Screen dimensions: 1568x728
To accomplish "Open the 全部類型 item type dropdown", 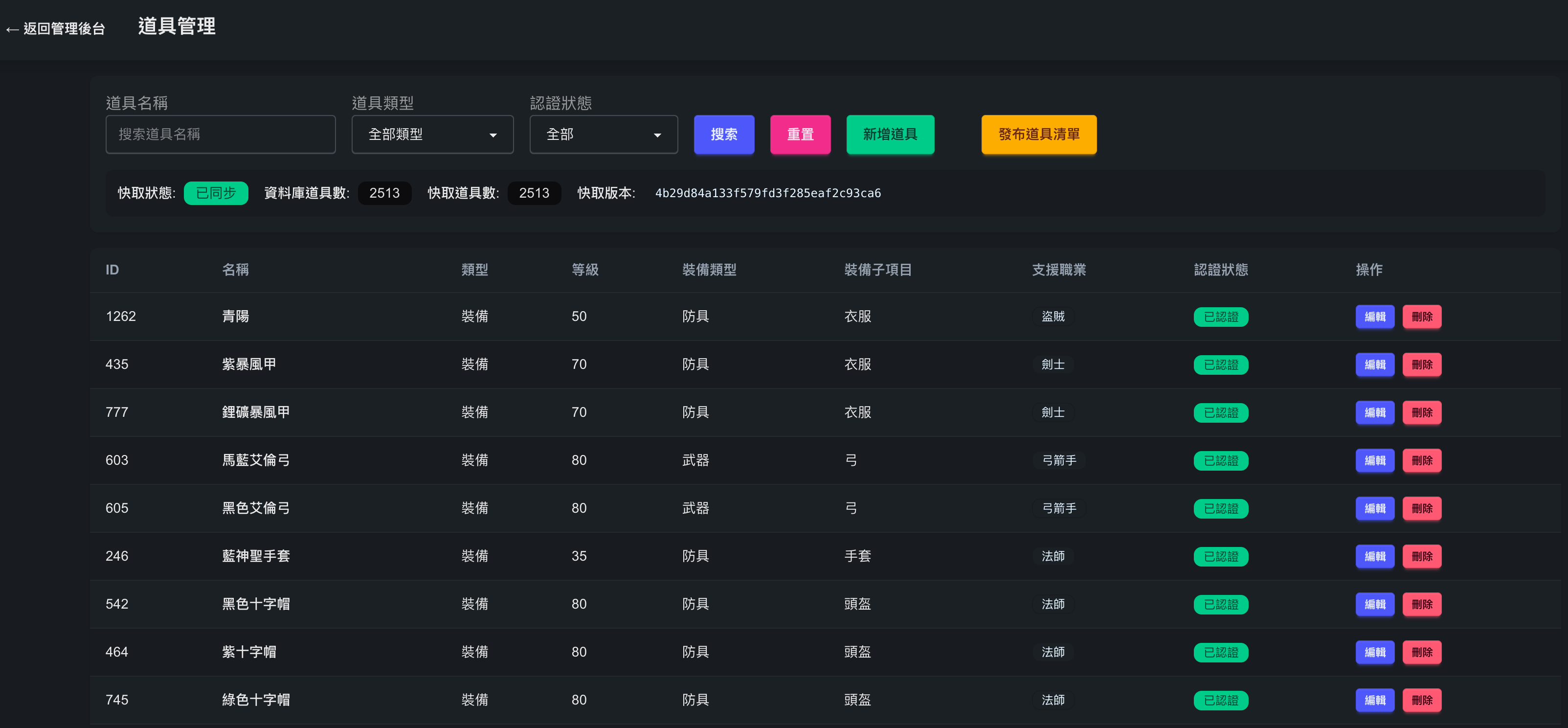I will [432, 134].
